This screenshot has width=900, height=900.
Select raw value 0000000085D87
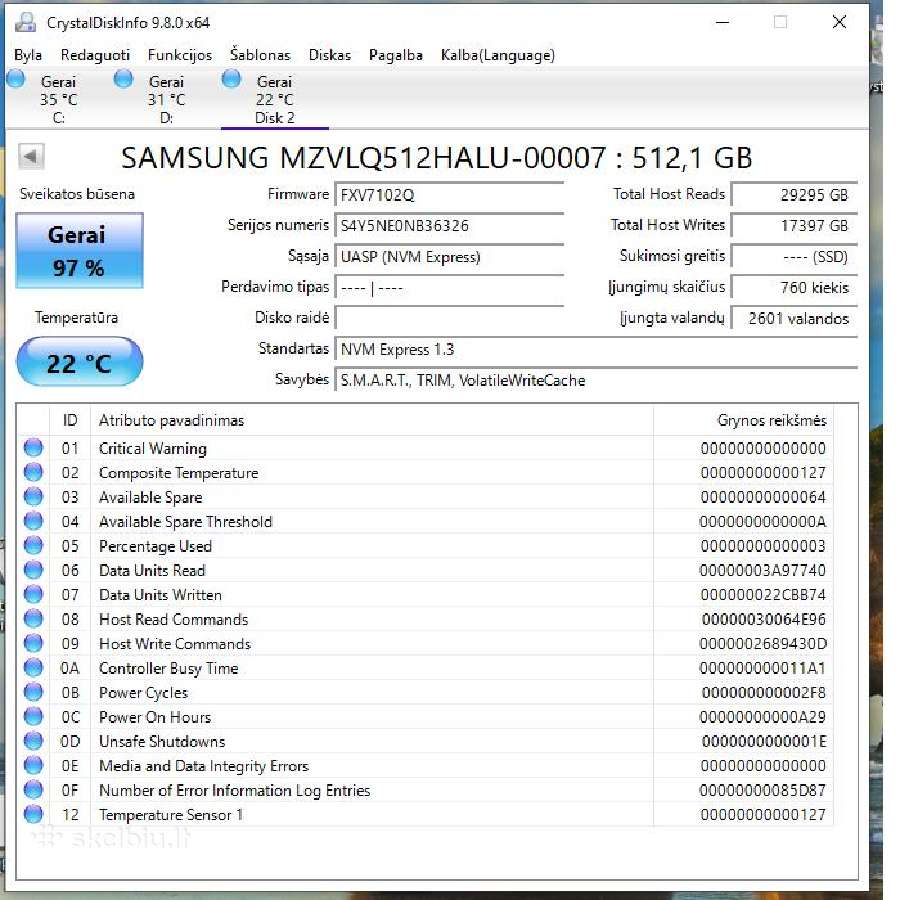762,790
